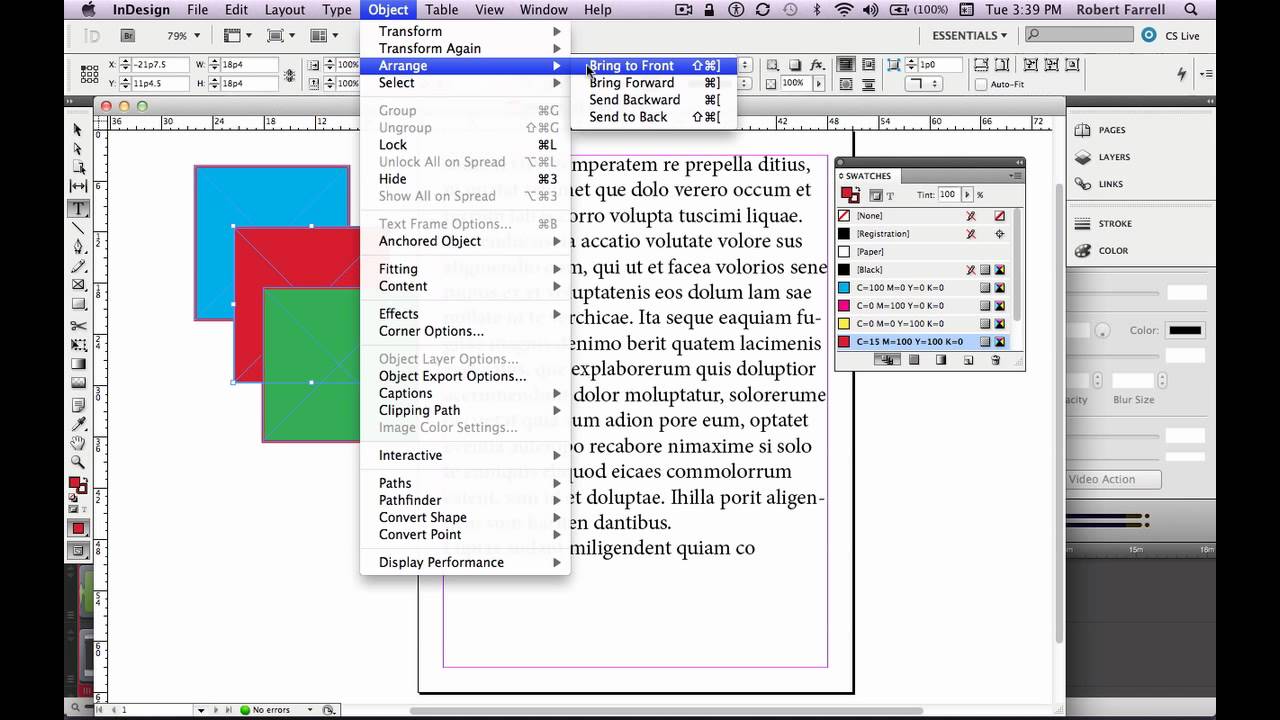Viewport: 1280px width, 720px height.
Task: Select the C=100 M=0 Y=0 K=0 swatch
Action: pyautogui.click(x=922, y=288)
